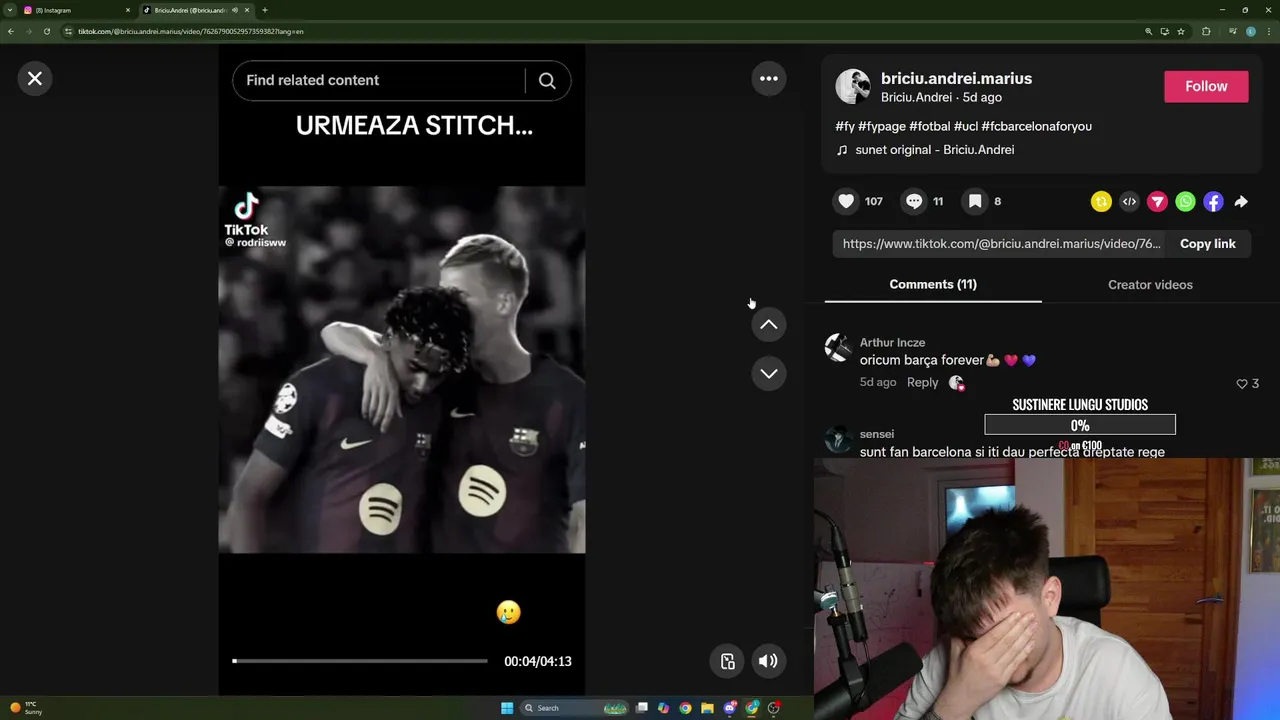Switch to the Comments (11) tab

click(x=933, y=284)
